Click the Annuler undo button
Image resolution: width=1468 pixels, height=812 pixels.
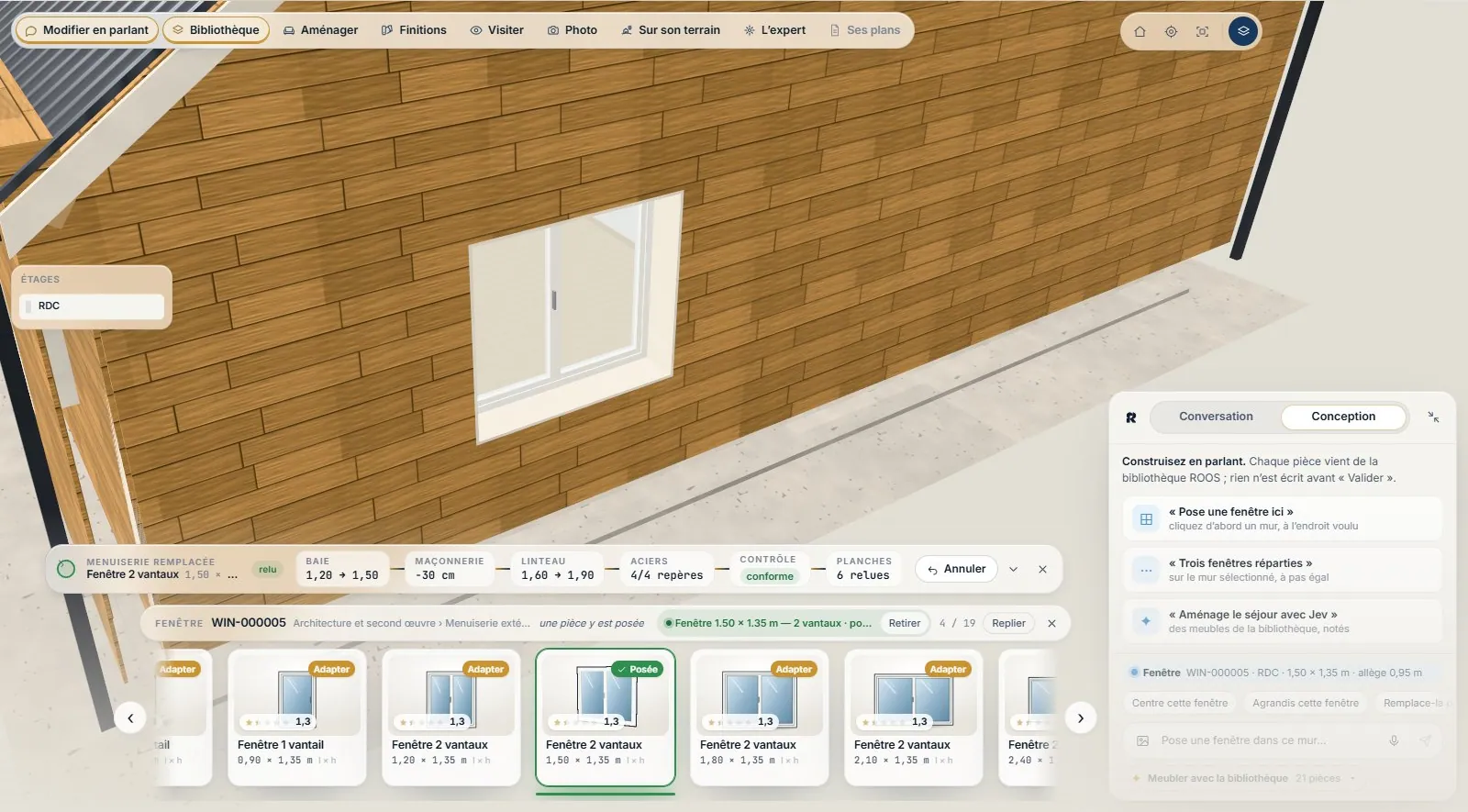tap(956, 569)
